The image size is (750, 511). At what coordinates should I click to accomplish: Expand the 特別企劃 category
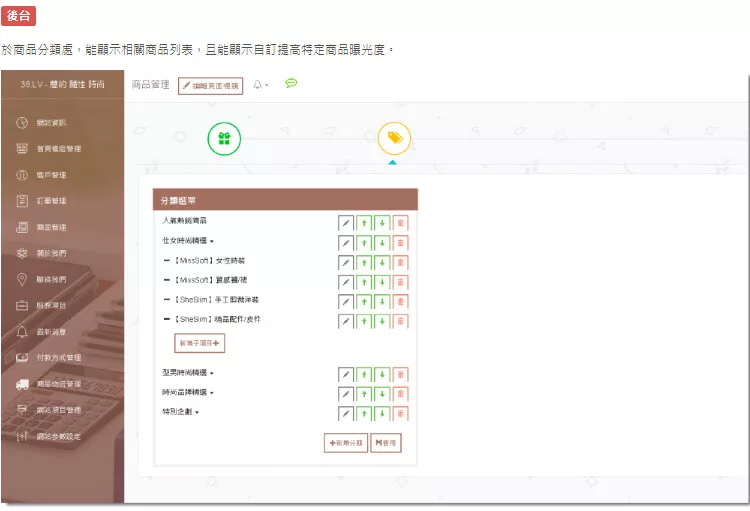(x=197, y=412)
